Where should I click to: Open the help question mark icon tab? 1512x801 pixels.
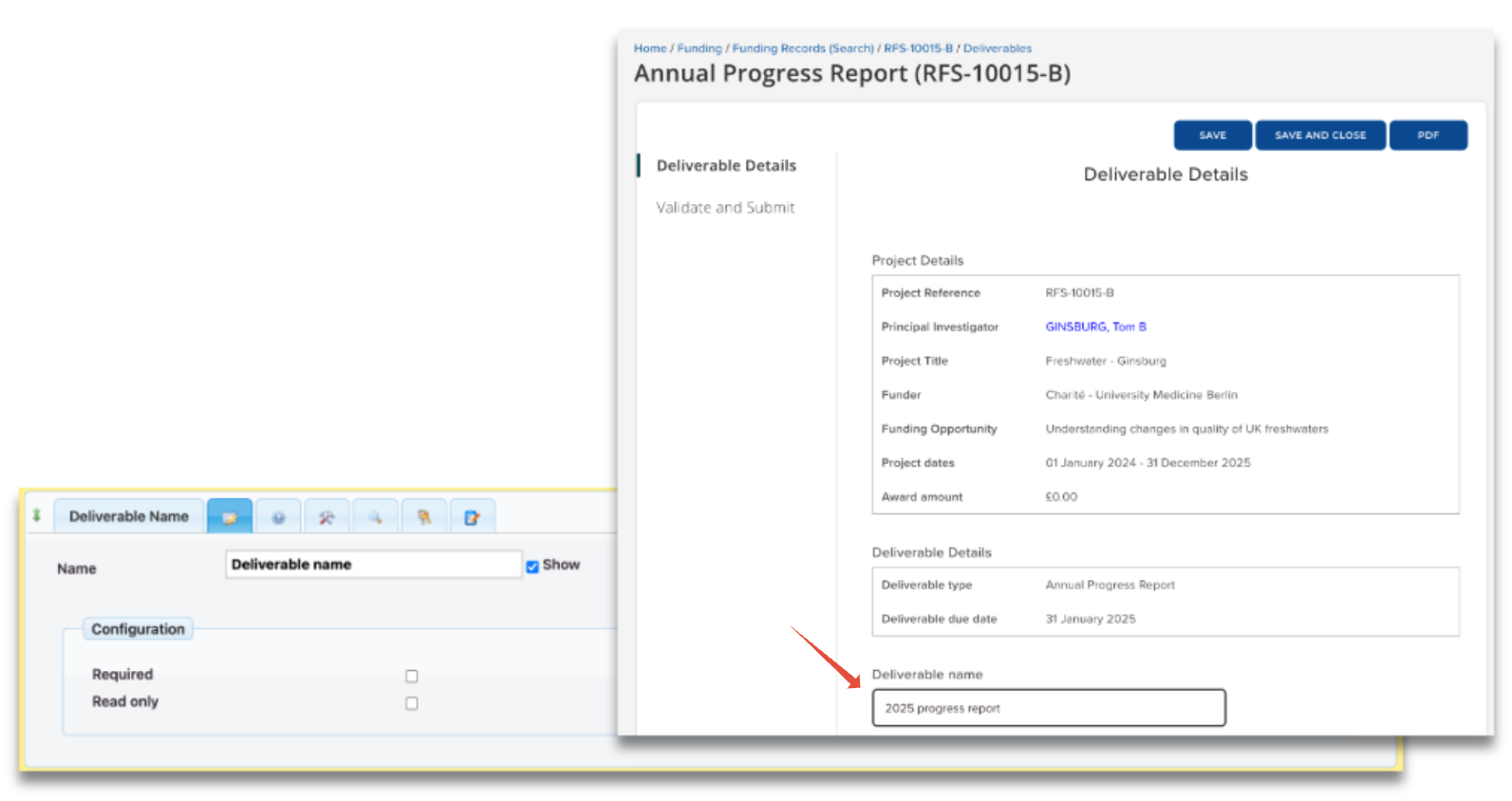click(278, 517)
